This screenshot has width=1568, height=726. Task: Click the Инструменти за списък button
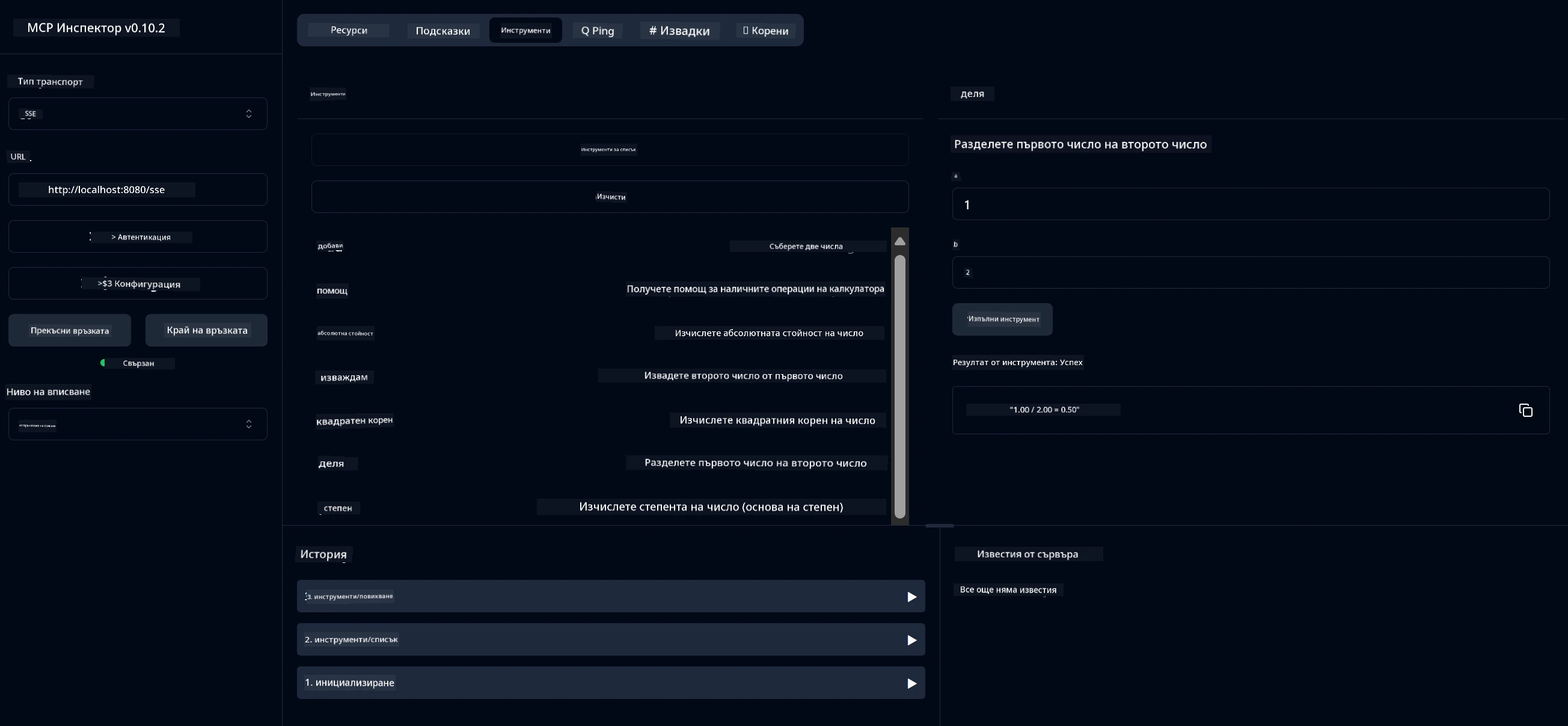pos(610,150)
